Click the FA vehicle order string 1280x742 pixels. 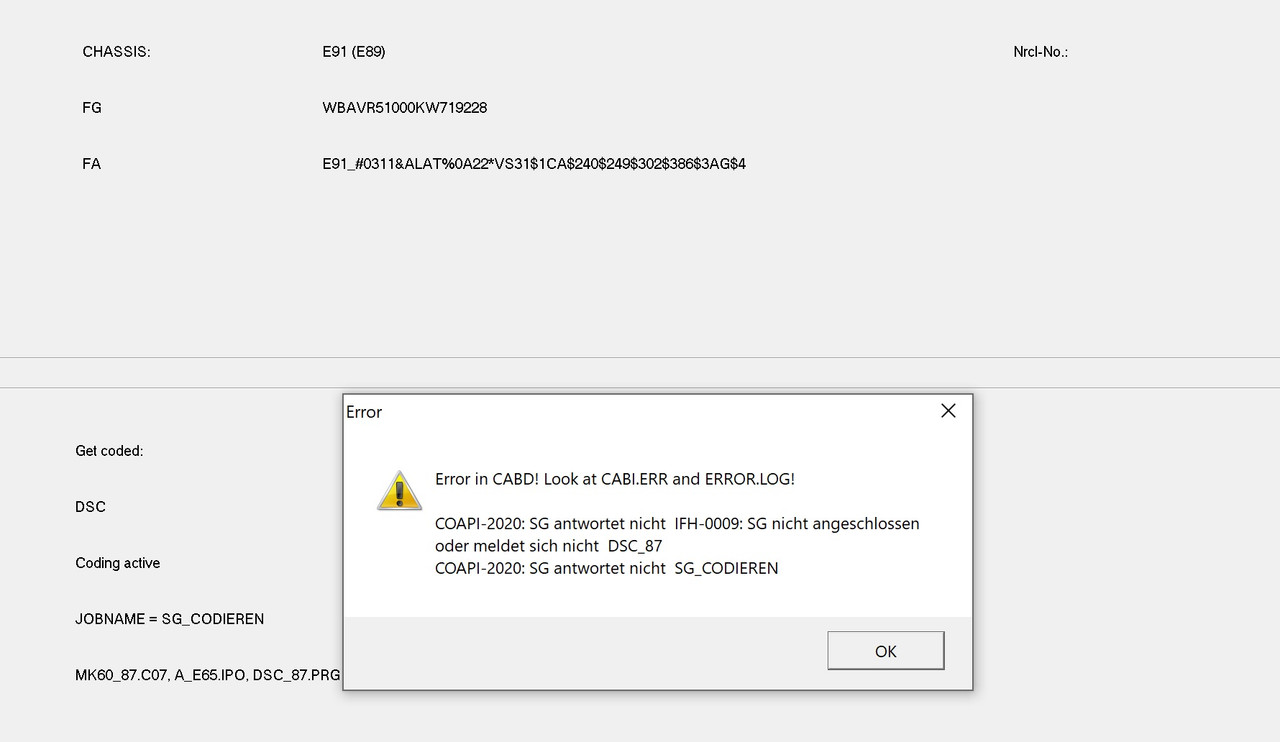coord(534,164)
